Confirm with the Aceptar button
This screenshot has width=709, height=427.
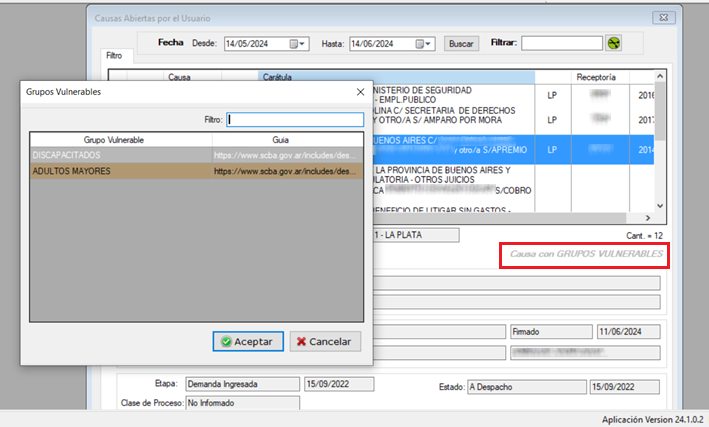click(248, 341)
